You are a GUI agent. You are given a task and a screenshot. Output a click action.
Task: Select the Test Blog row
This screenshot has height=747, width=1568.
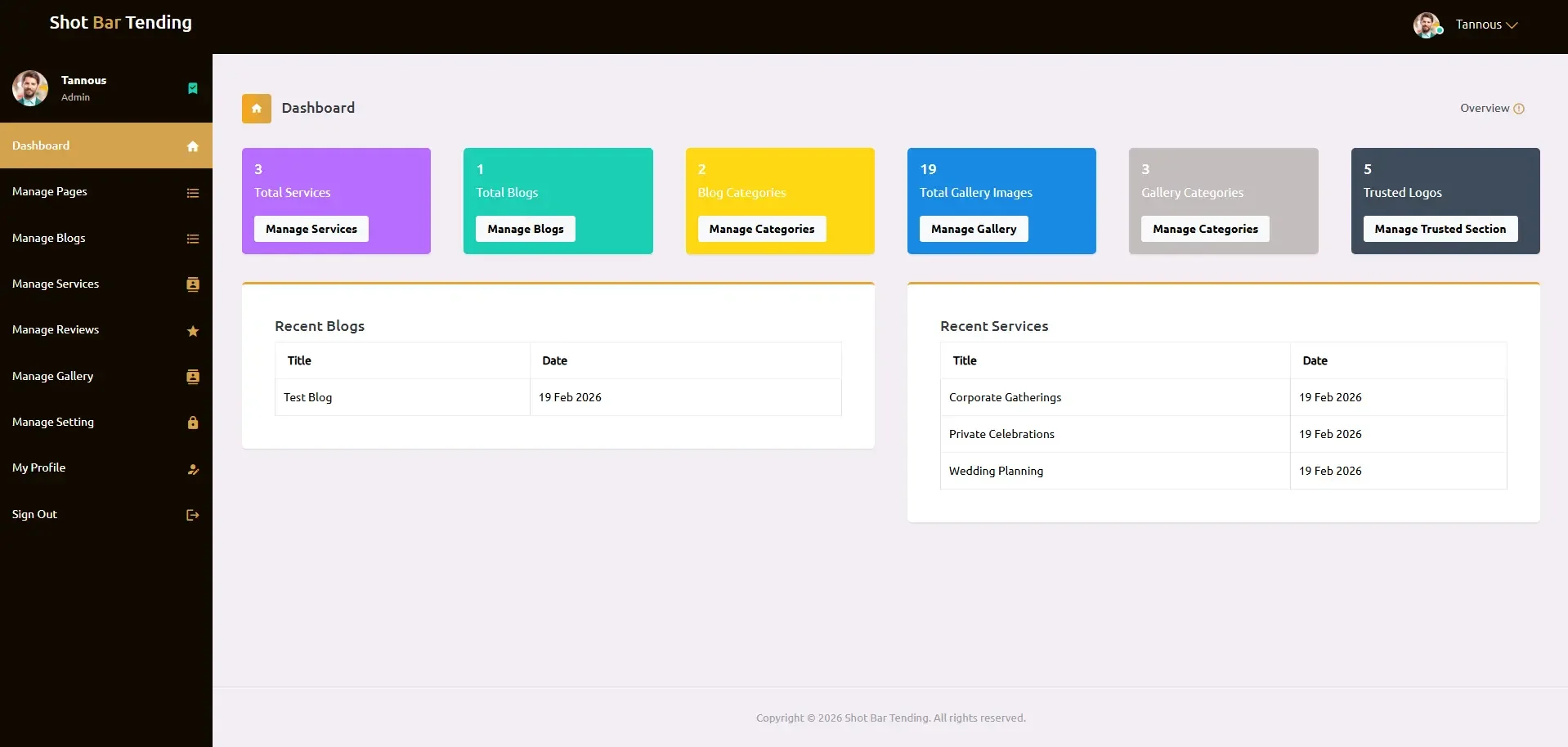[x=308, y=397]
